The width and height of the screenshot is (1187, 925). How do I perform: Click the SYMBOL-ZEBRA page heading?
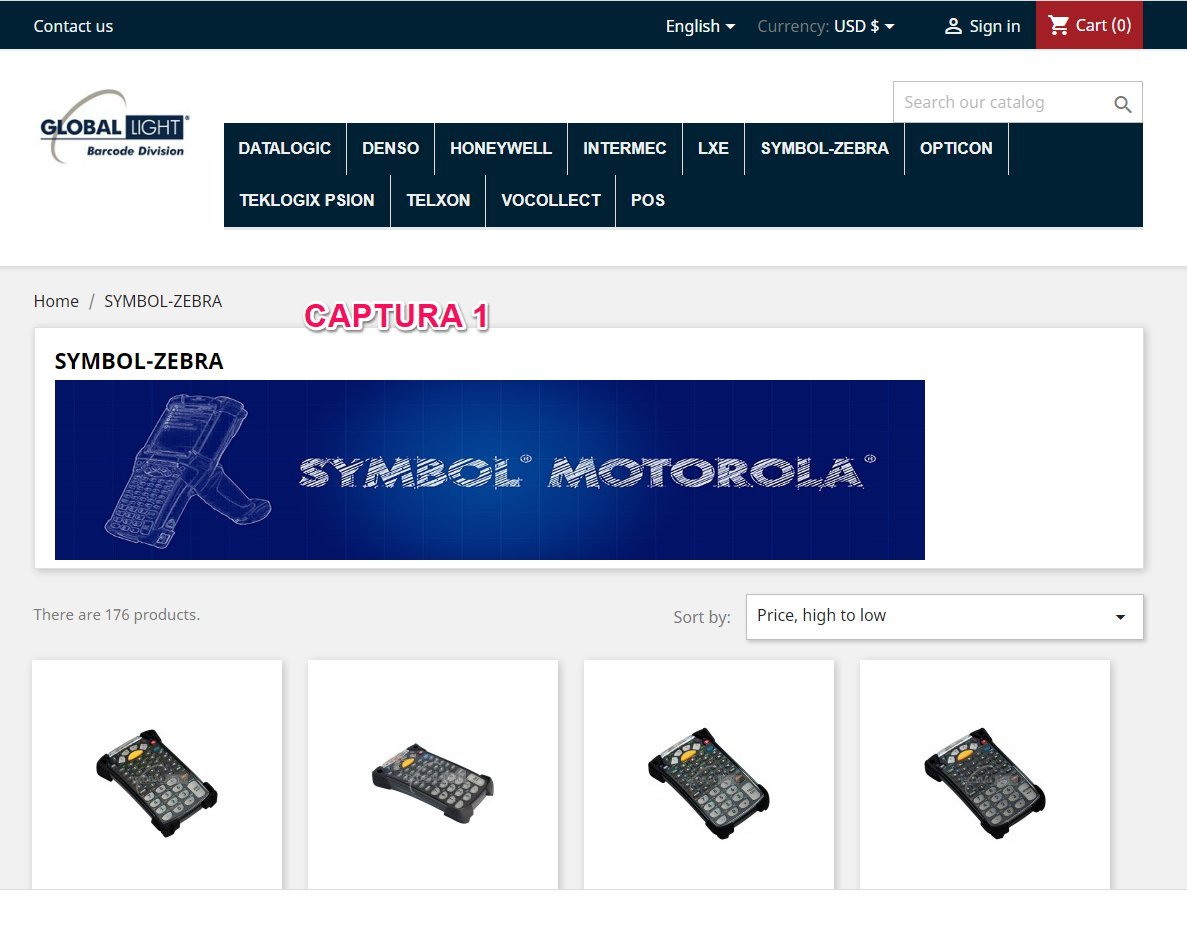[x=139, y=362]
